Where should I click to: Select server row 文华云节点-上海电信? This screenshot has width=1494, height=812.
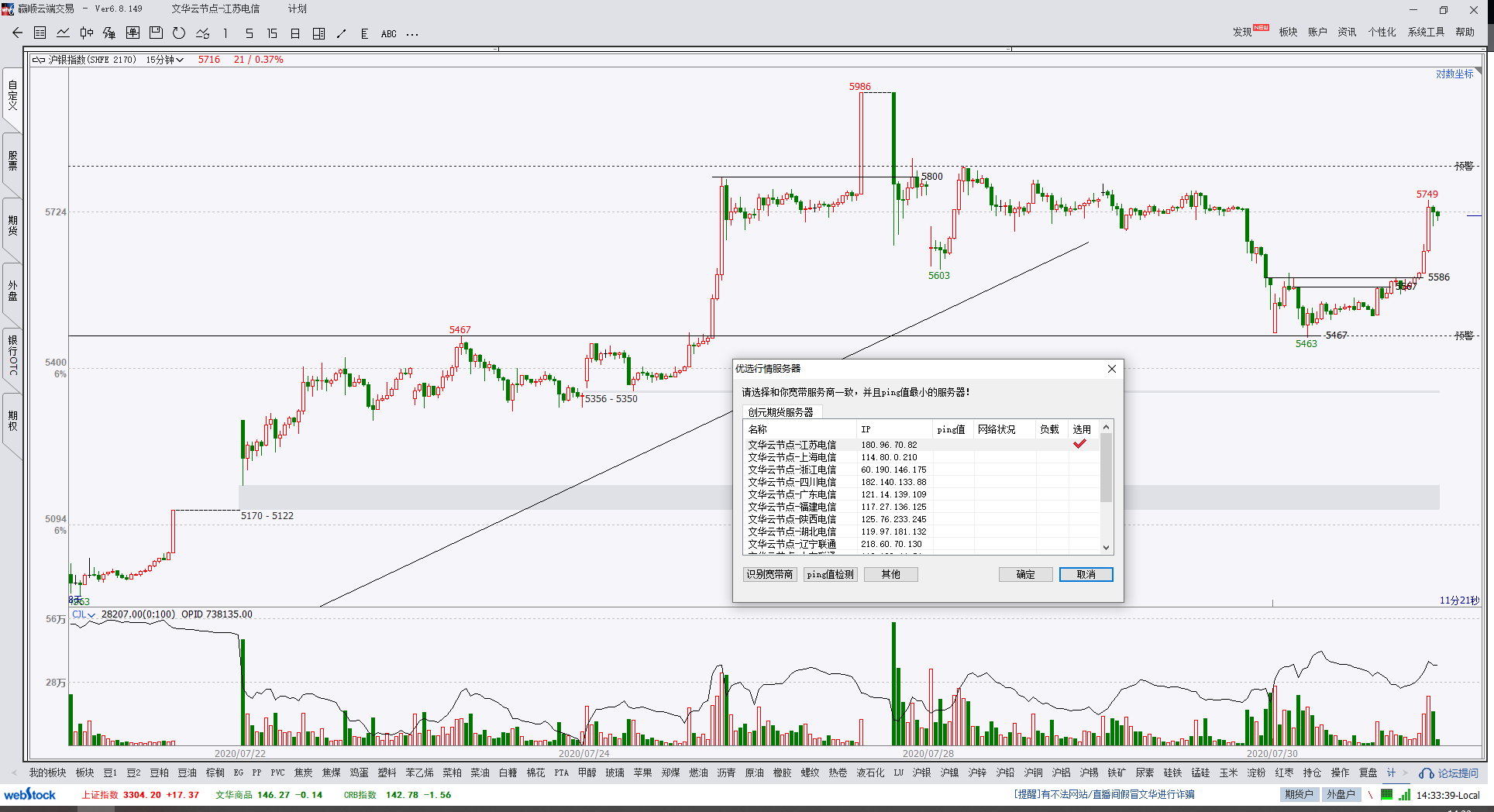(x=921, y=457)
